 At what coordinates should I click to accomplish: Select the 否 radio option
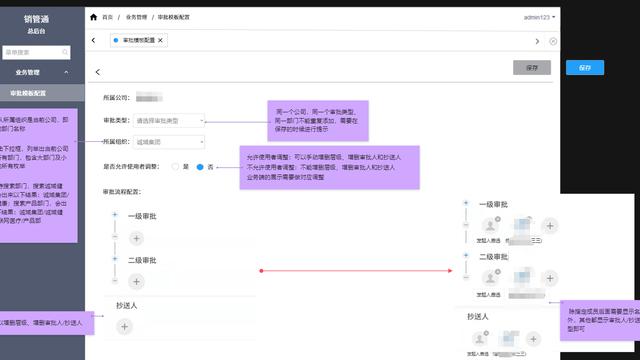[200, 167]
